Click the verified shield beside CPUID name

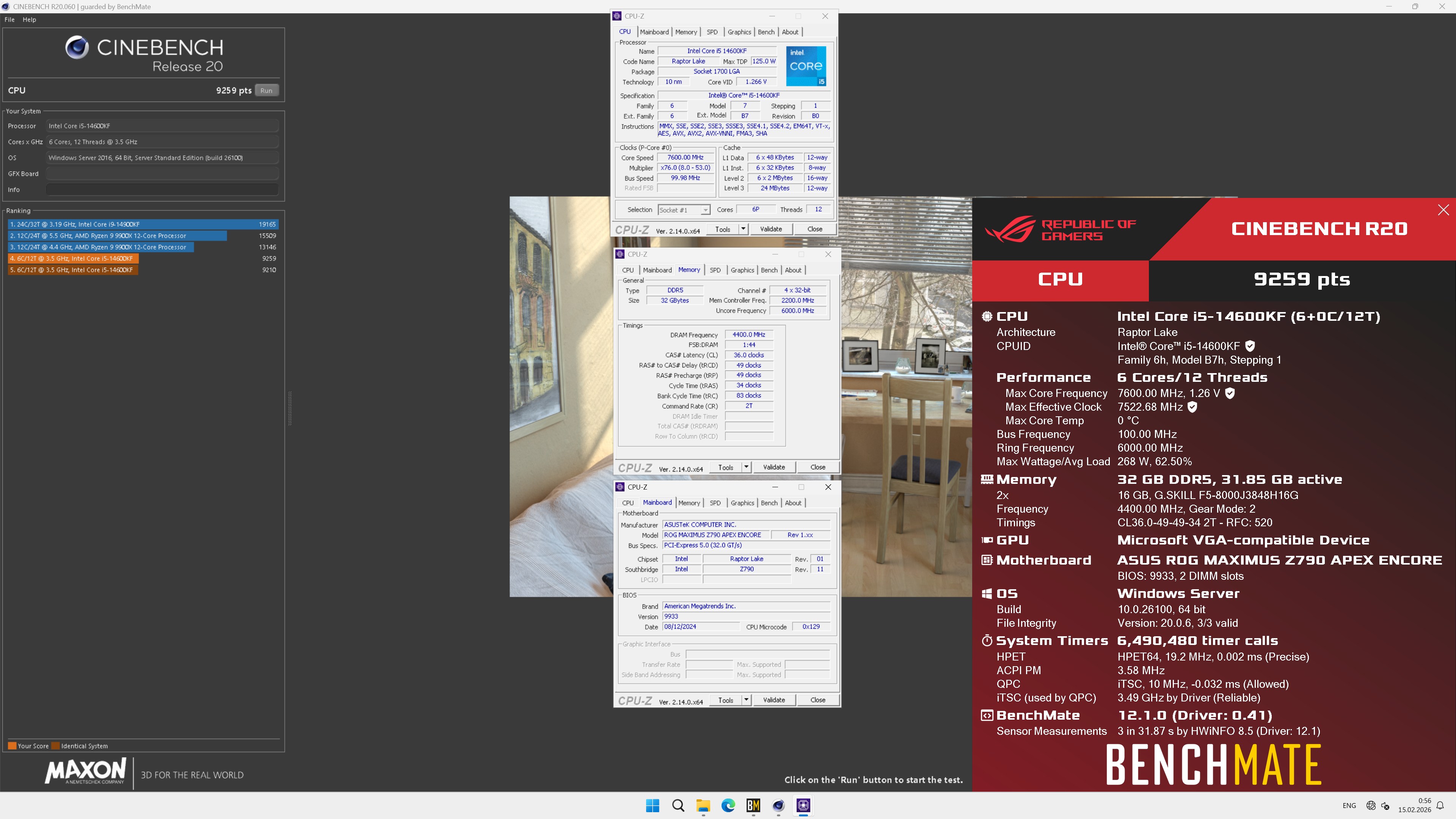tap(1250, 346)
